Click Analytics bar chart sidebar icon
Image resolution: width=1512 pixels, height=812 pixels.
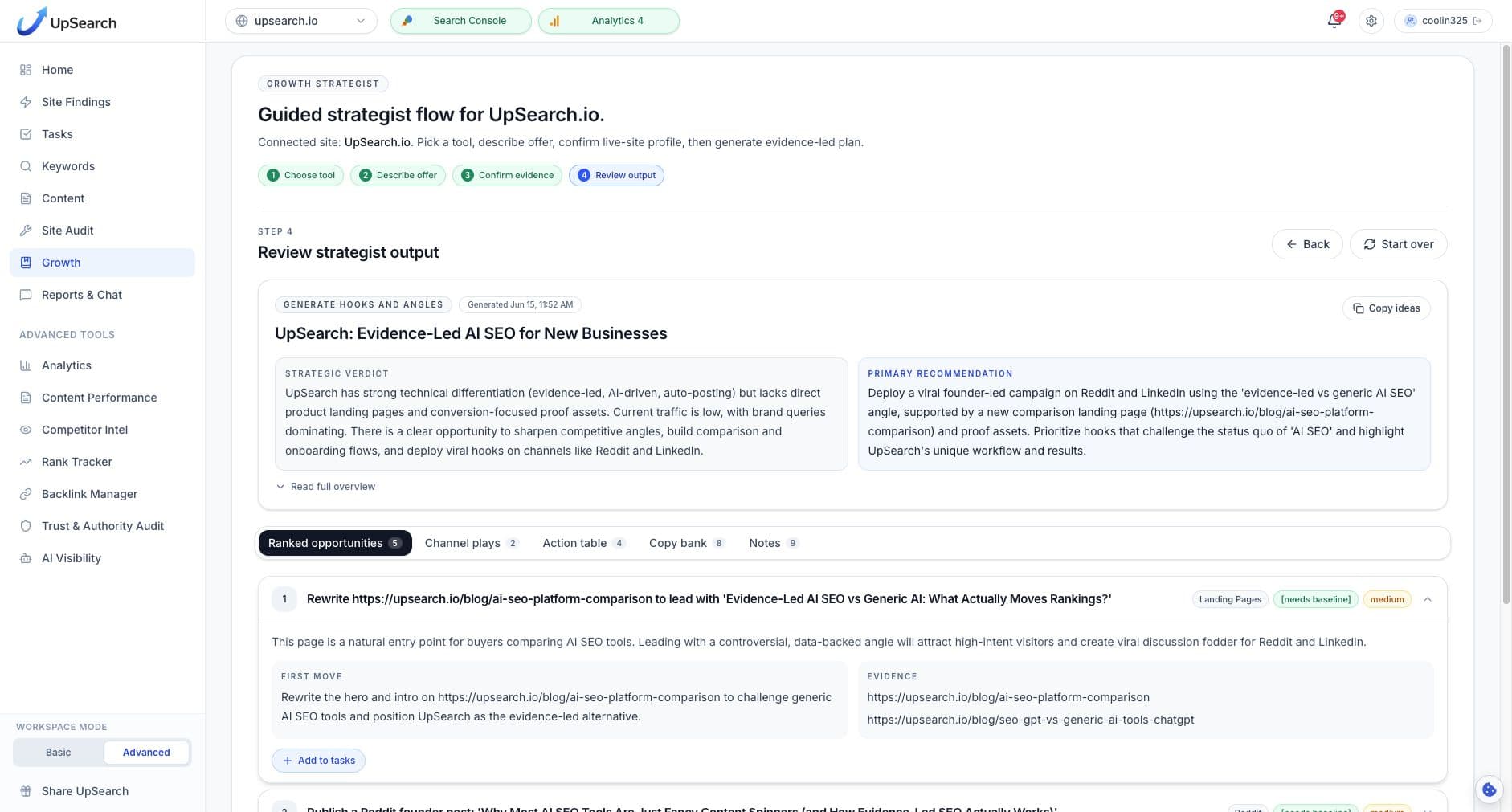[26, 365]
